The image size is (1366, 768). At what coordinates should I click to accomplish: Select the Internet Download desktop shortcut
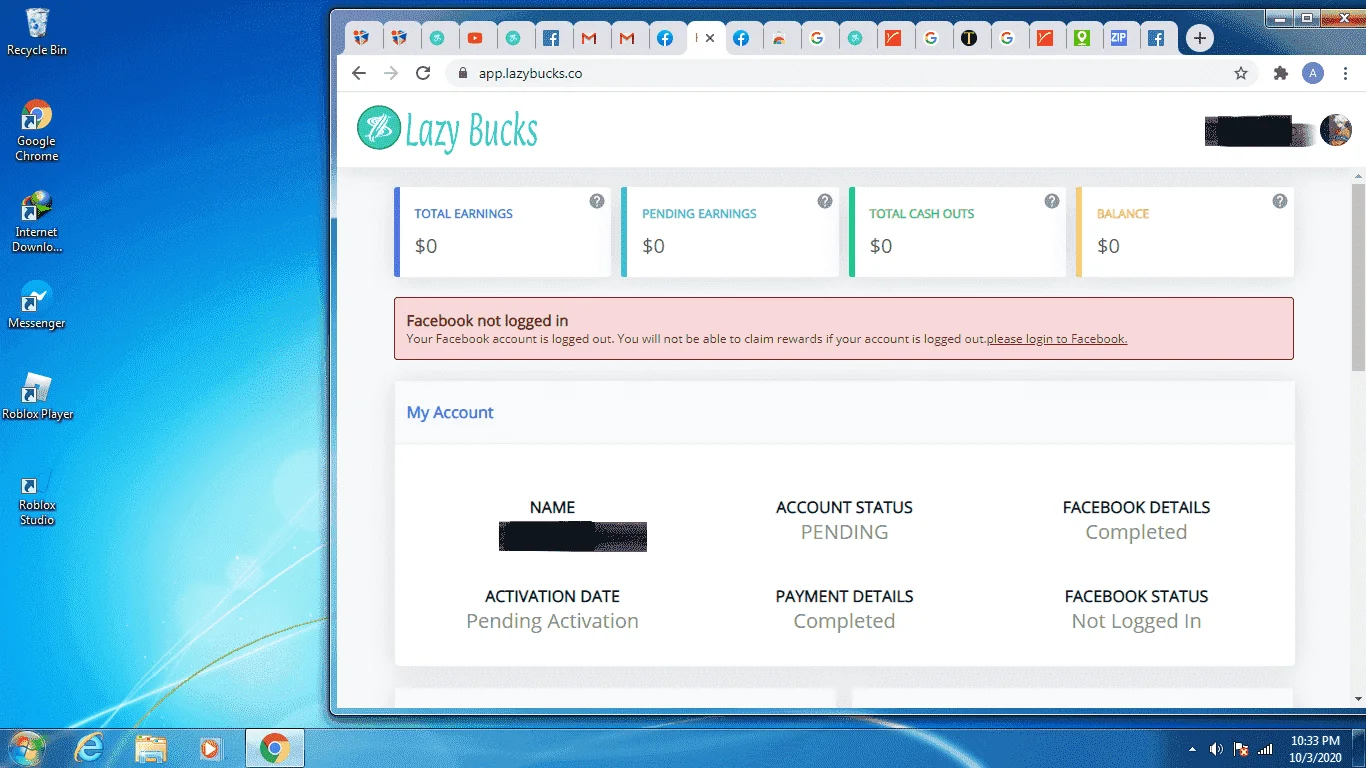37,222
